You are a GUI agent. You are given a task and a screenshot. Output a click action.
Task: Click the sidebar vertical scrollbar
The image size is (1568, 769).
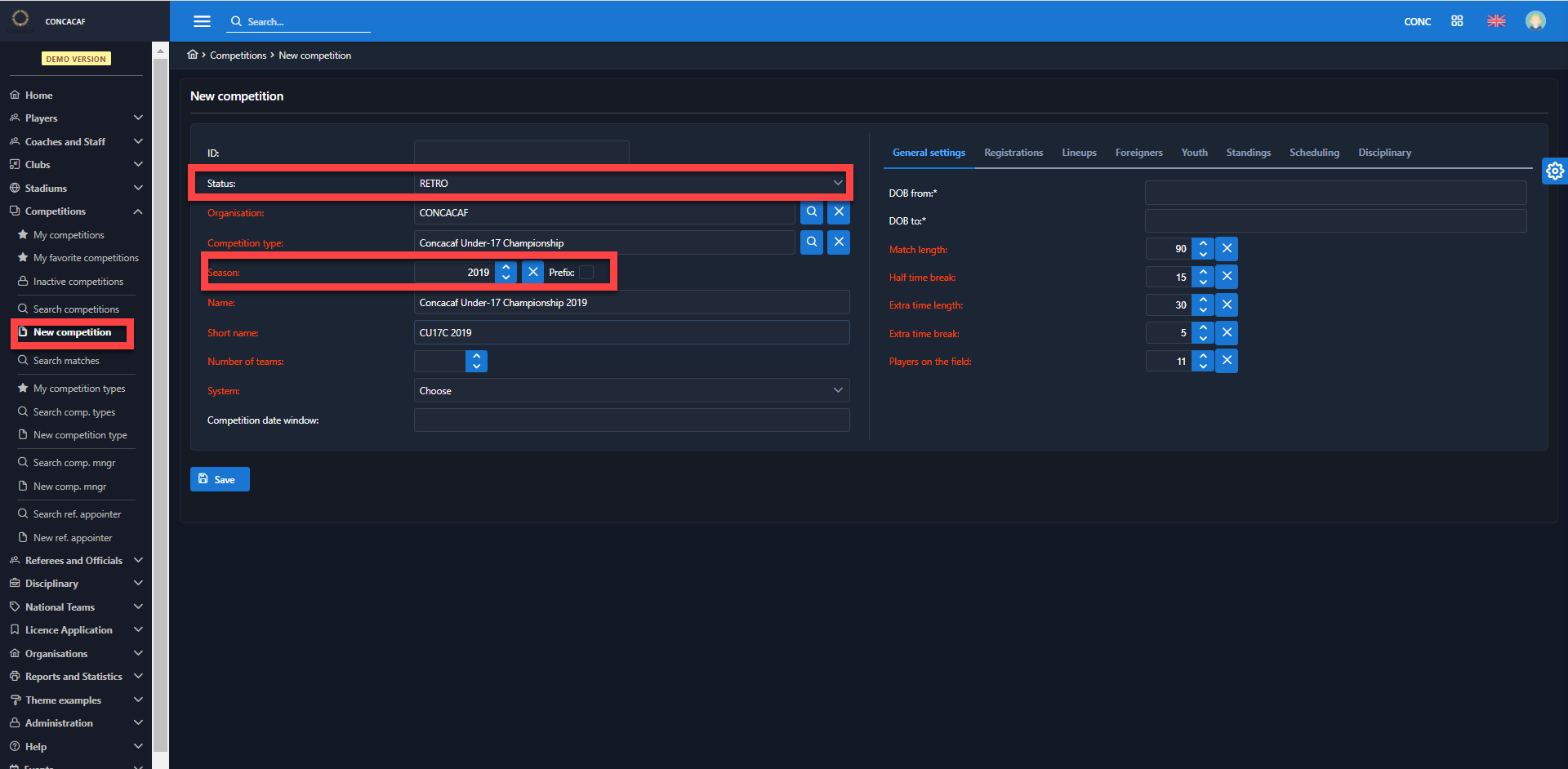pos(160,408)
